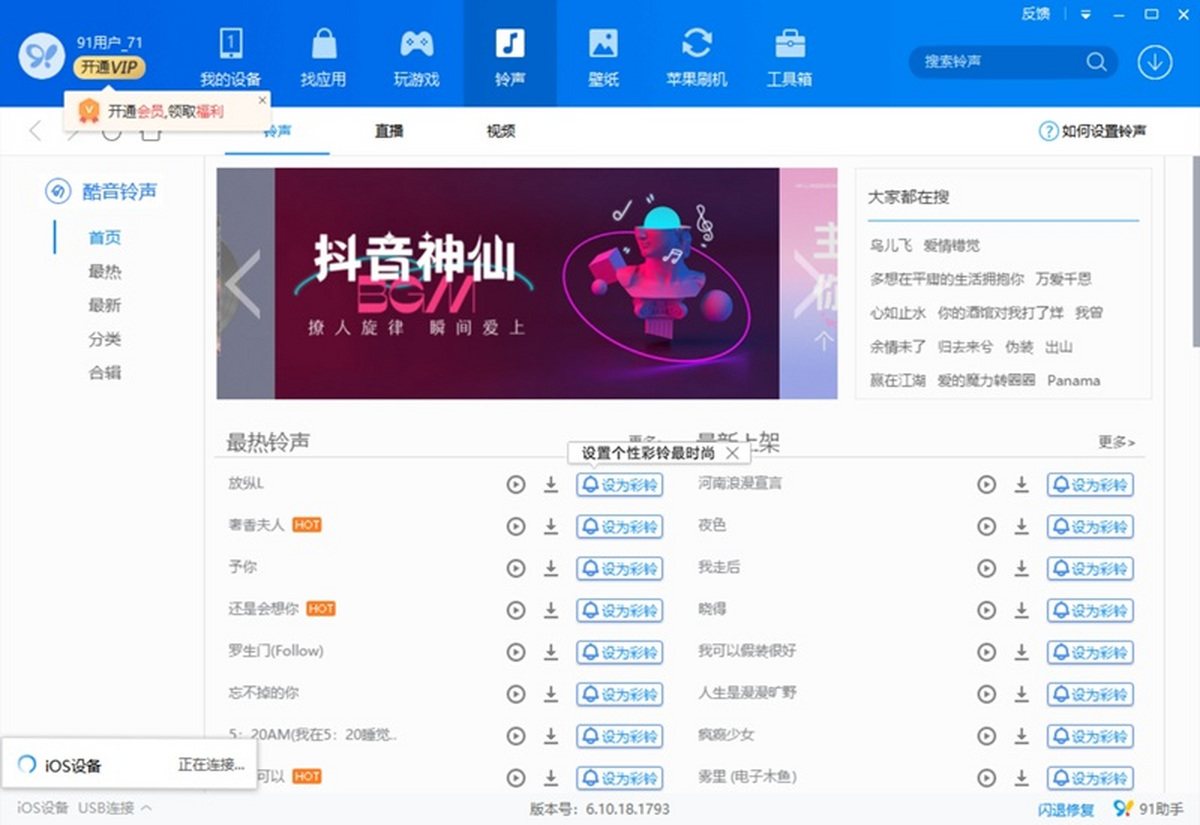Select 首页 in the sidebar

(x=105, y=238)
